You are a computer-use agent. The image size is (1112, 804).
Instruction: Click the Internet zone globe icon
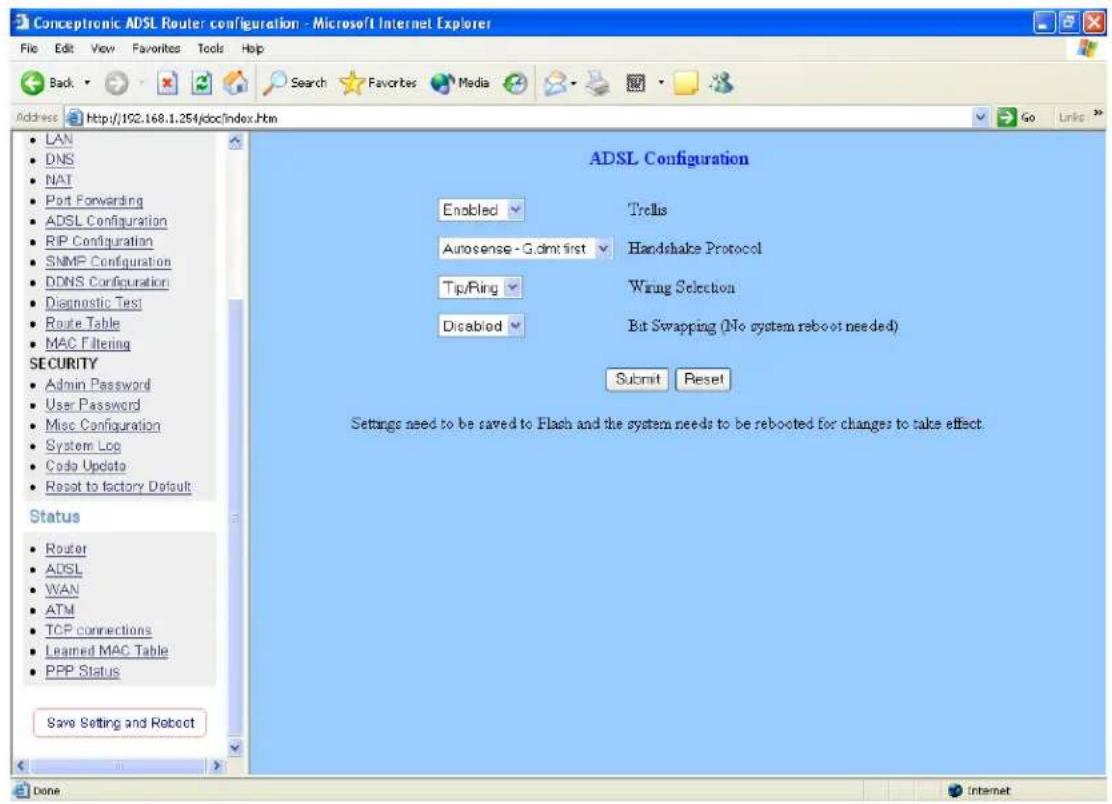click(x=955, y=791)
